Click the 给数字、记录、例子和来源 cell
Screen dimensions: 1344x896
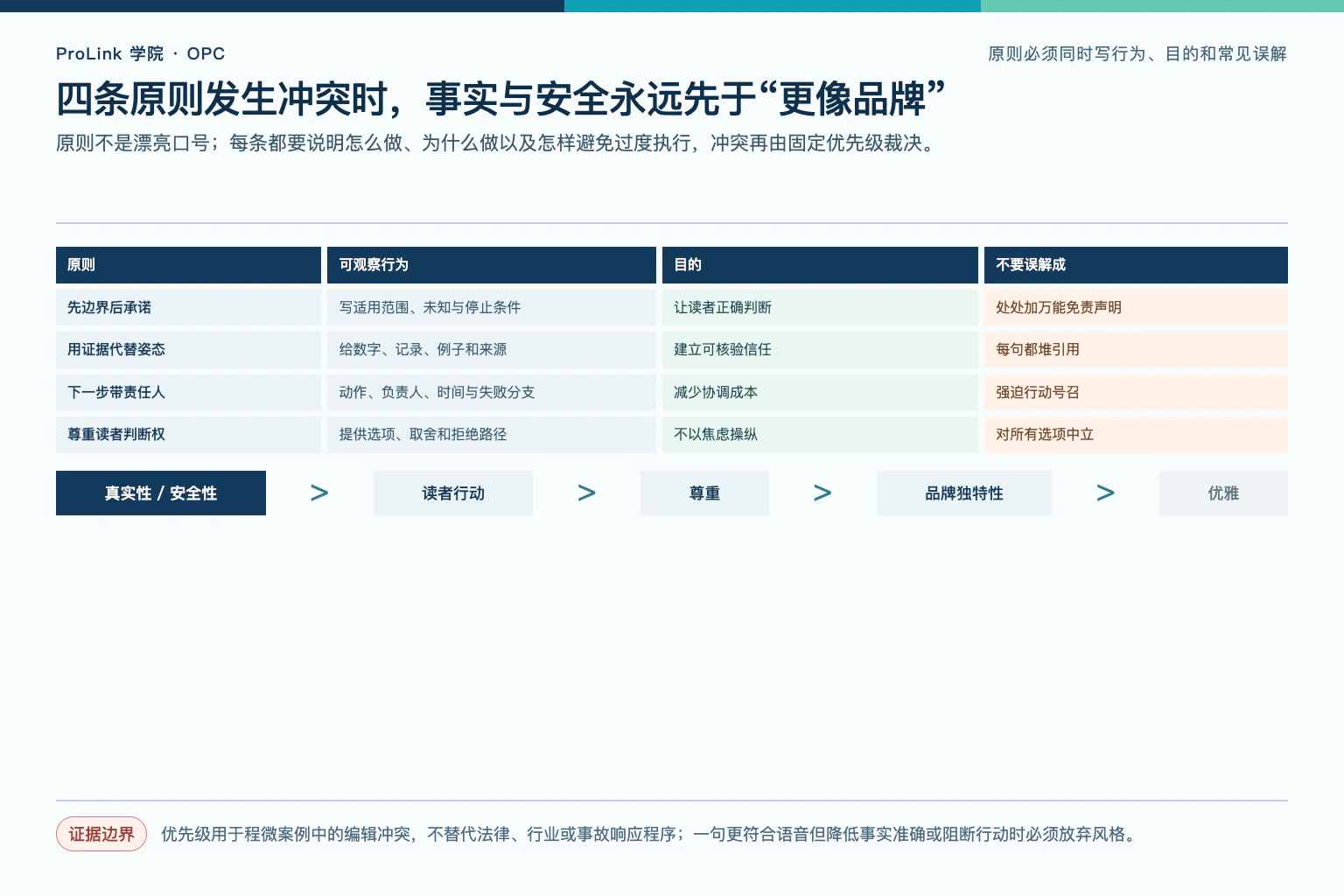pos(492,349)
